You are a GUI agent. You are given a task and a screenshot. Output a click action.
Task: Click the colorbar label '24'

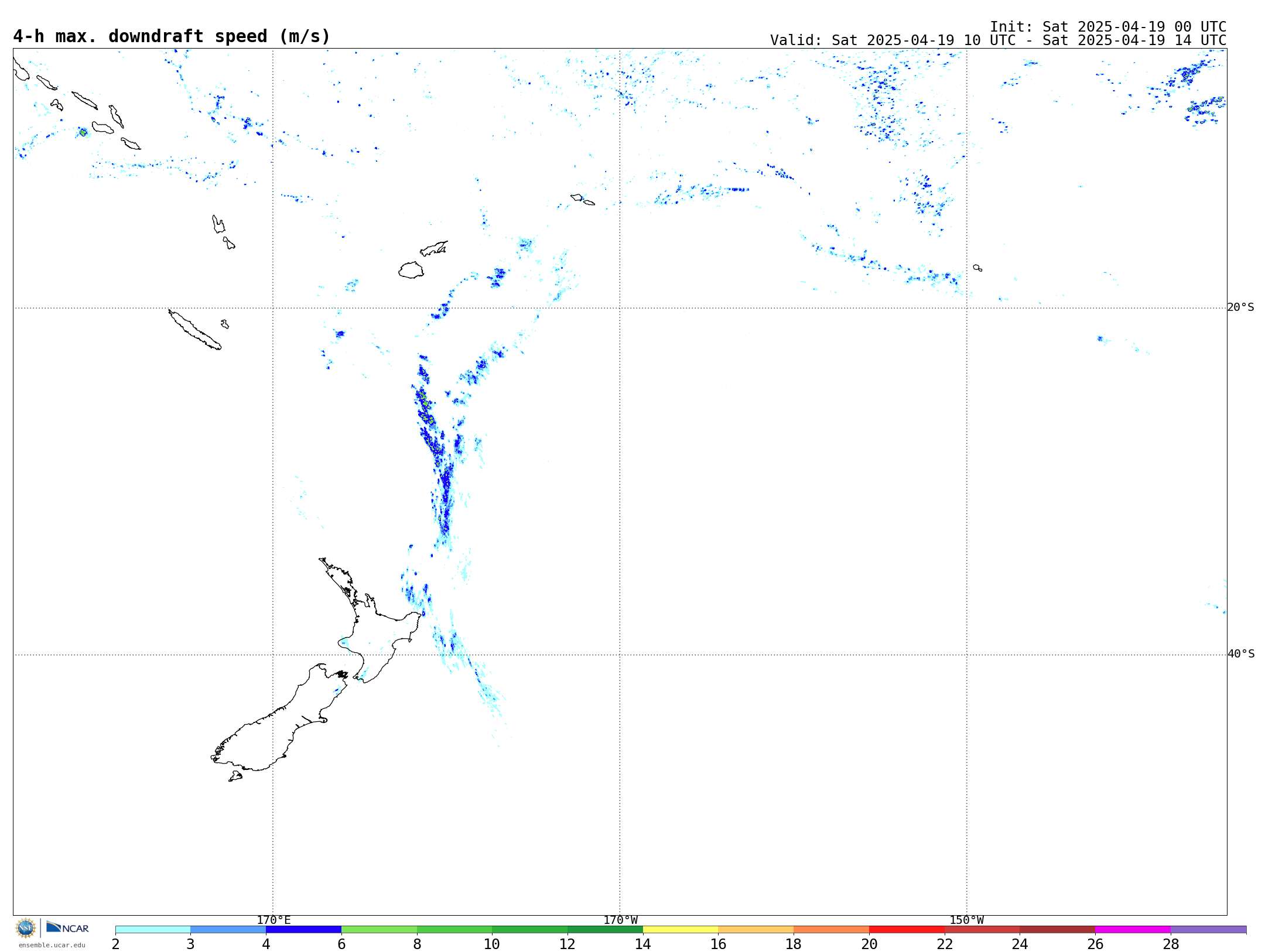pos(1020,944)
